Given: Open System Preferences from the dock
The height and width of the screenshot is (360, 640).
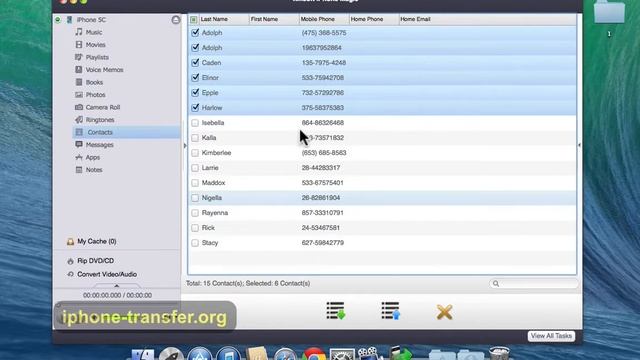Looking at the screenshot, I should [342, 354].
